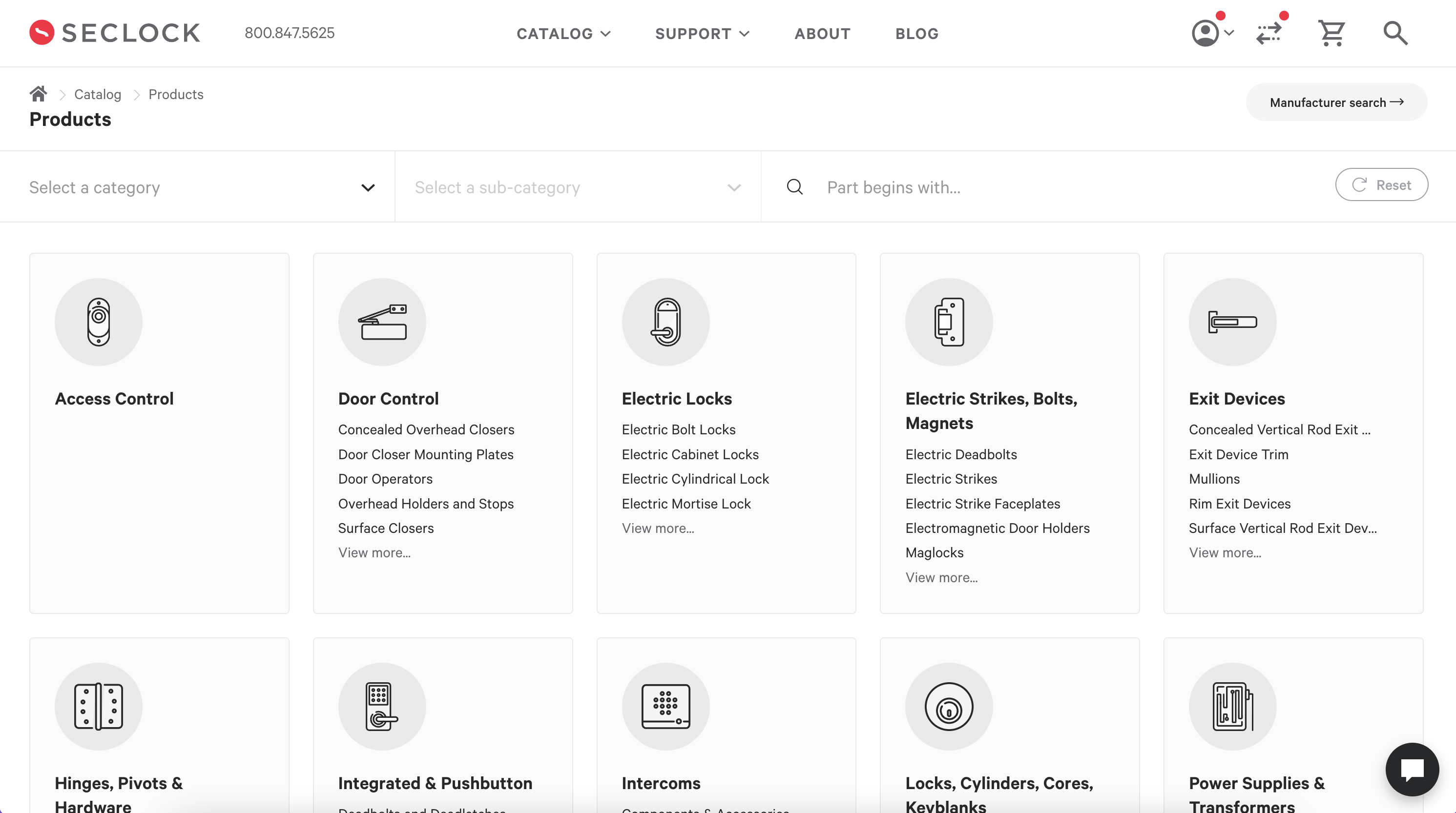1456x813 pixels.
Task: Open Electric Bolt Locks
Action: point(678,429)
